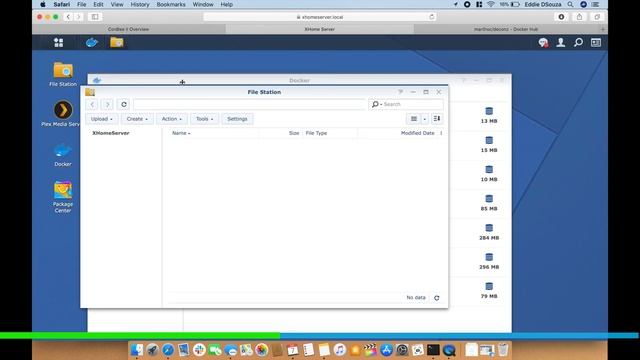
Task: Switch to the Docker Hub Safari tab
Action: [x=506, y=29]
